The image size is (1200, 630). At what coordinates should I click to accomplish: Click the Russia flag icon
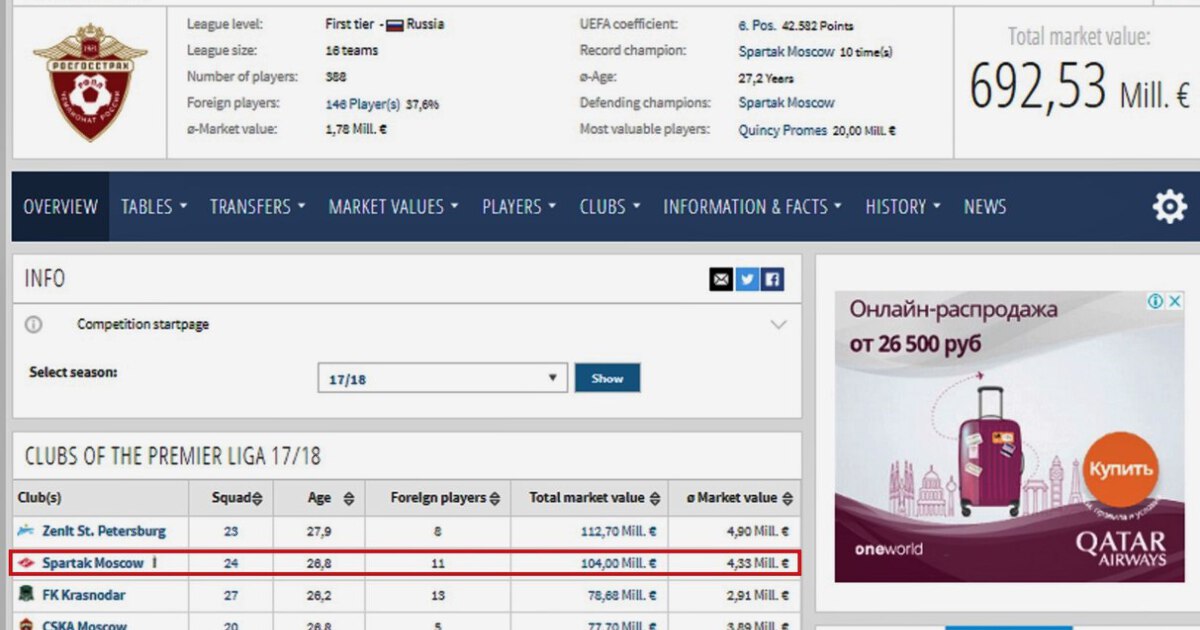tap(395, 24)
